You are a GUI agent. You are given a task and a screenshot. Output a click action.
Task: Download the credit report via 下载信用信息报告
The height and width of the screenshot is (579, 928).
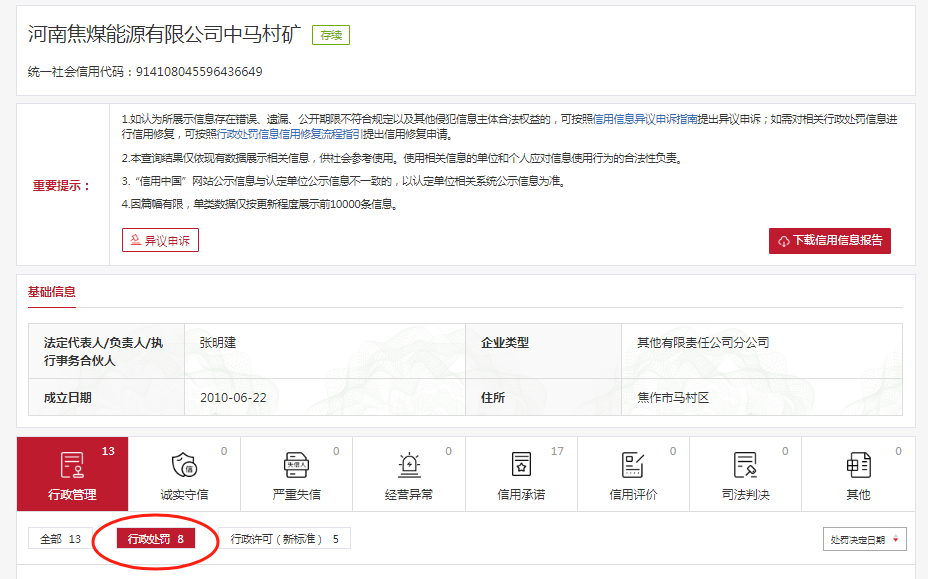pyautogui.click(x=829, y=241)
